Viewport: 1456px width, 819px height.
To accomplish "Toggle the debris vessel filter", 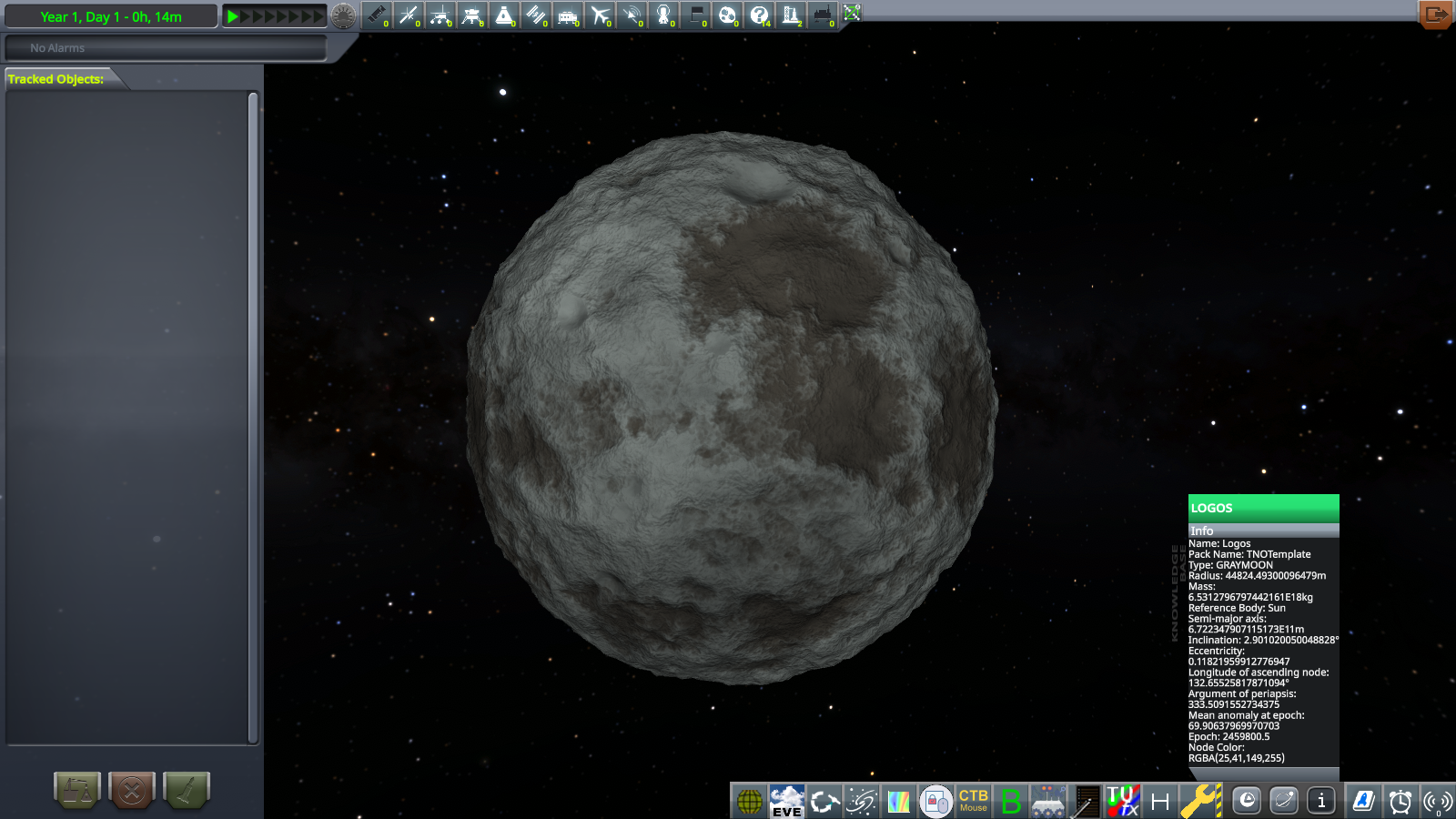I will click(x=376, y=15).
